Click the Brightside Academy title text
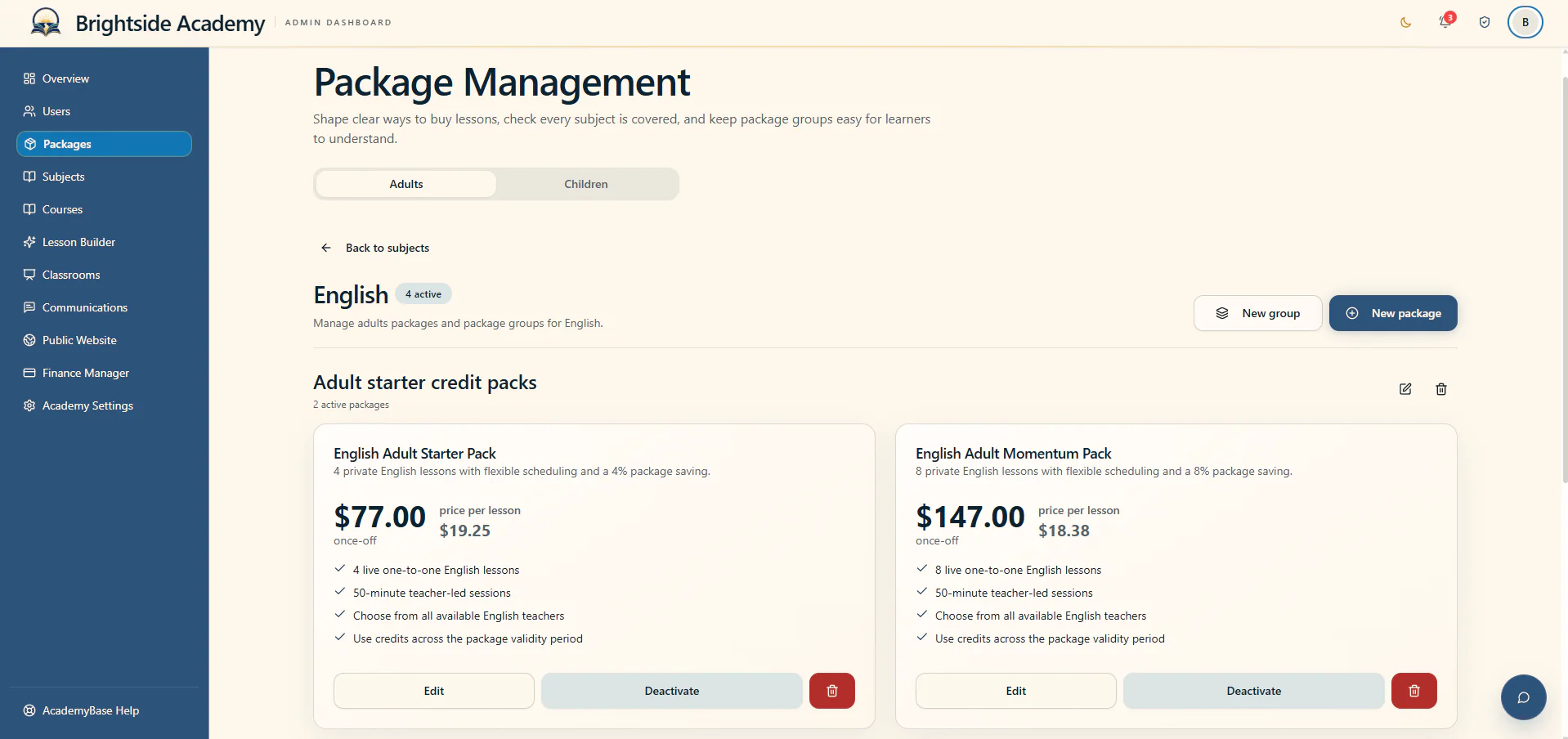Screen dimensions: 1568x739 coord(170,23)
